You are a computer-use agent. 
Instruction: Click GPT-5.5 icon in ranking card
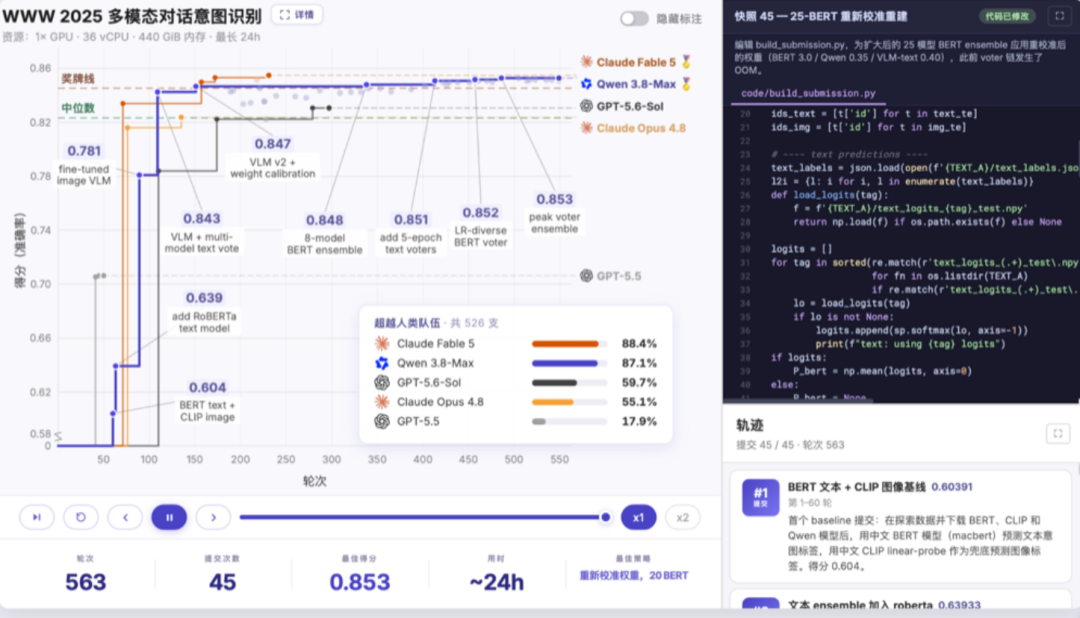[x=382, y=421]
